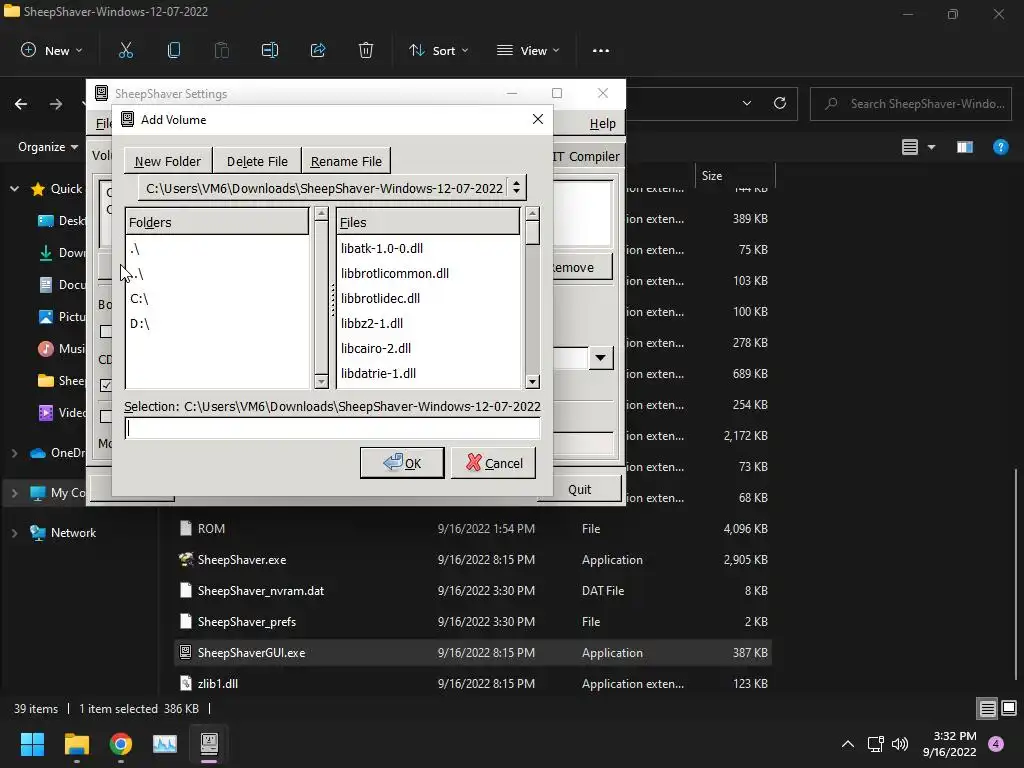Cancel the Add Volume dialog
The image size is (1024, 768).
494,463
